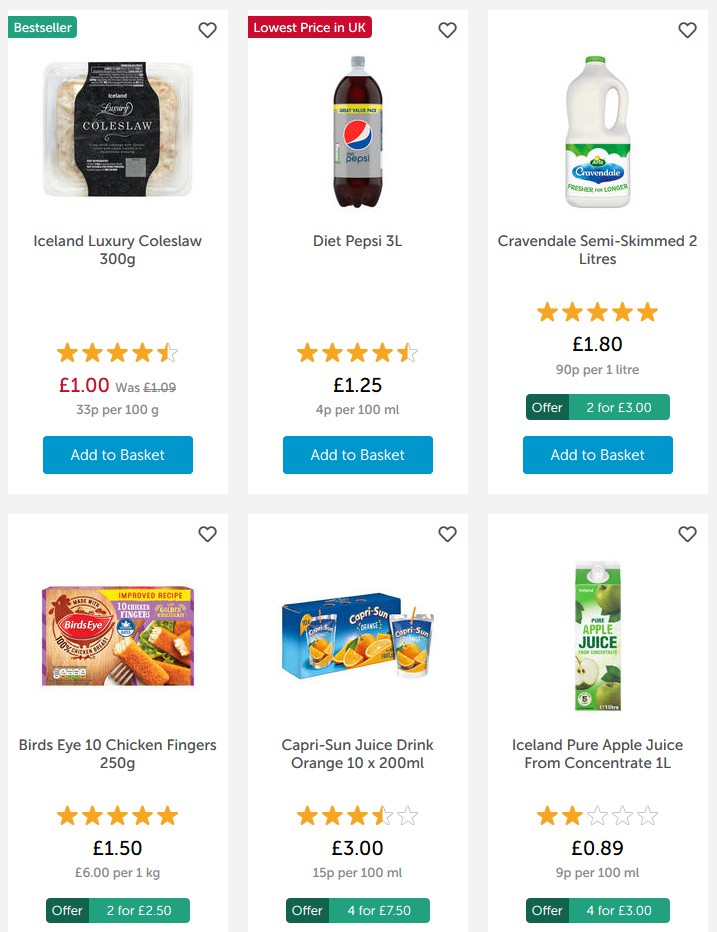The width and height of the screenshot is (717, 932).
Task: Click the Birds Eye 10 Chicken Fingers title
Action: click(117, 753)
